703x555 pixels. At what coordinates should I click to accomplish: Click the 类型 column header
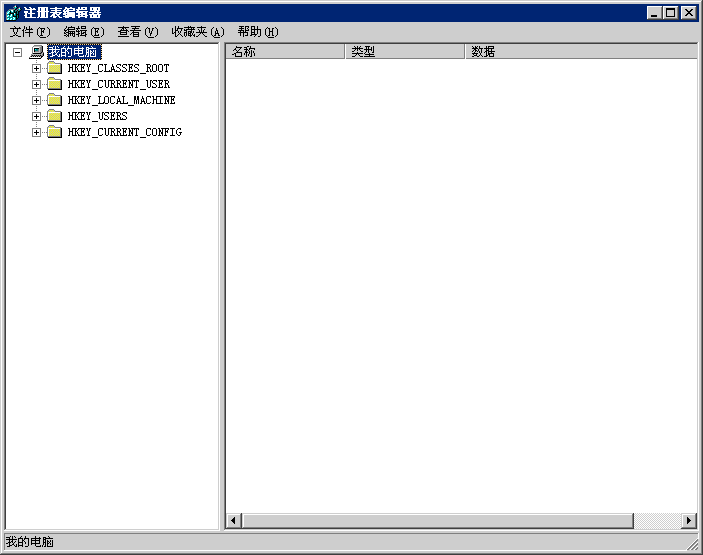click(x=404, y=52)
